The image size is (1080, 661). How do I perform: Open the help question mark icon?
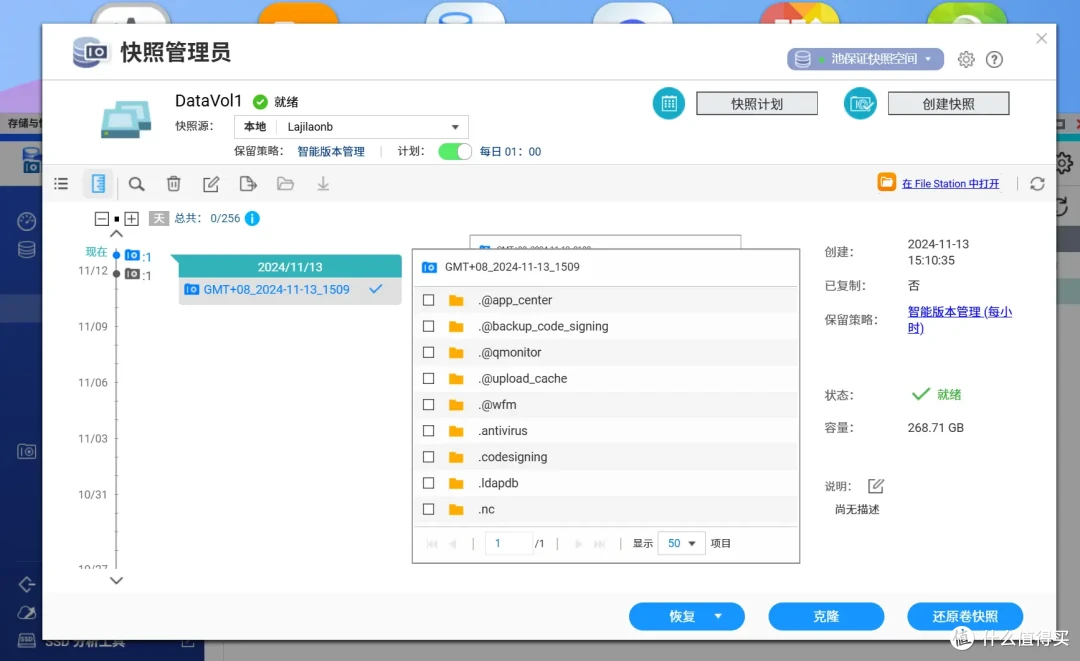pos(994,59)
